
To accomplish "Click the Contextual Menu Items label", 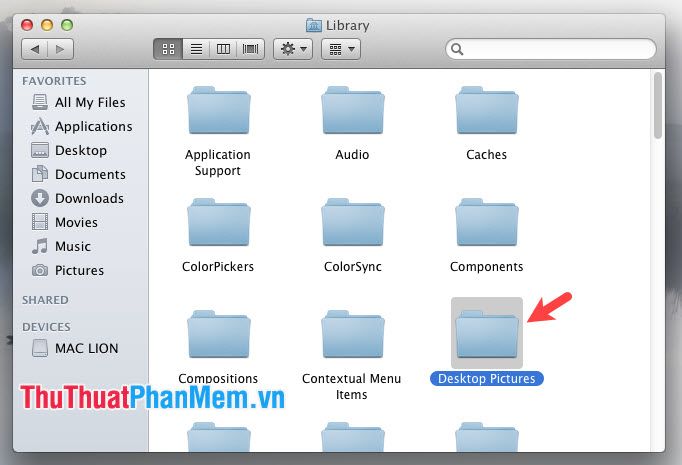I will point(351,386).
